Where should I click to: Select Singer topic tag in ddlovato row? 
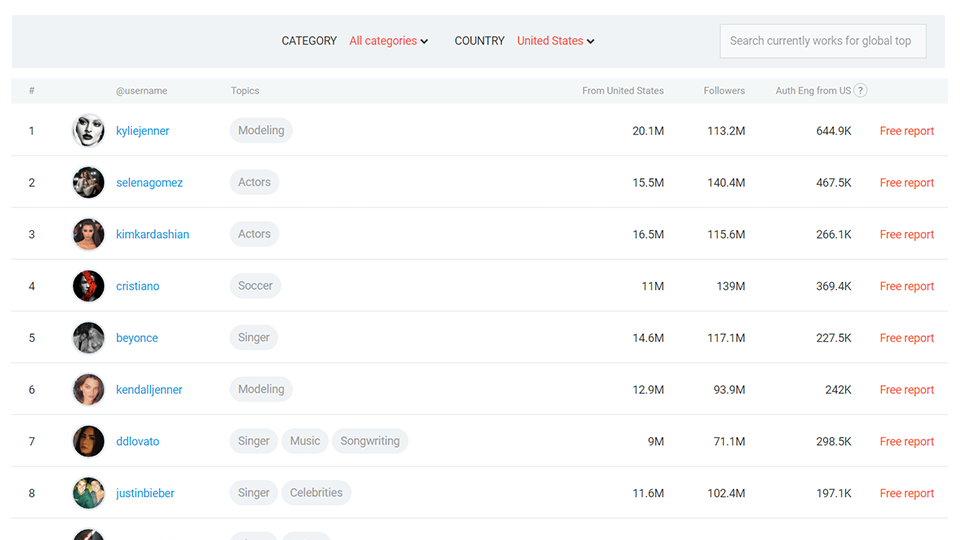pyautogui.click(x=253, y=441)
